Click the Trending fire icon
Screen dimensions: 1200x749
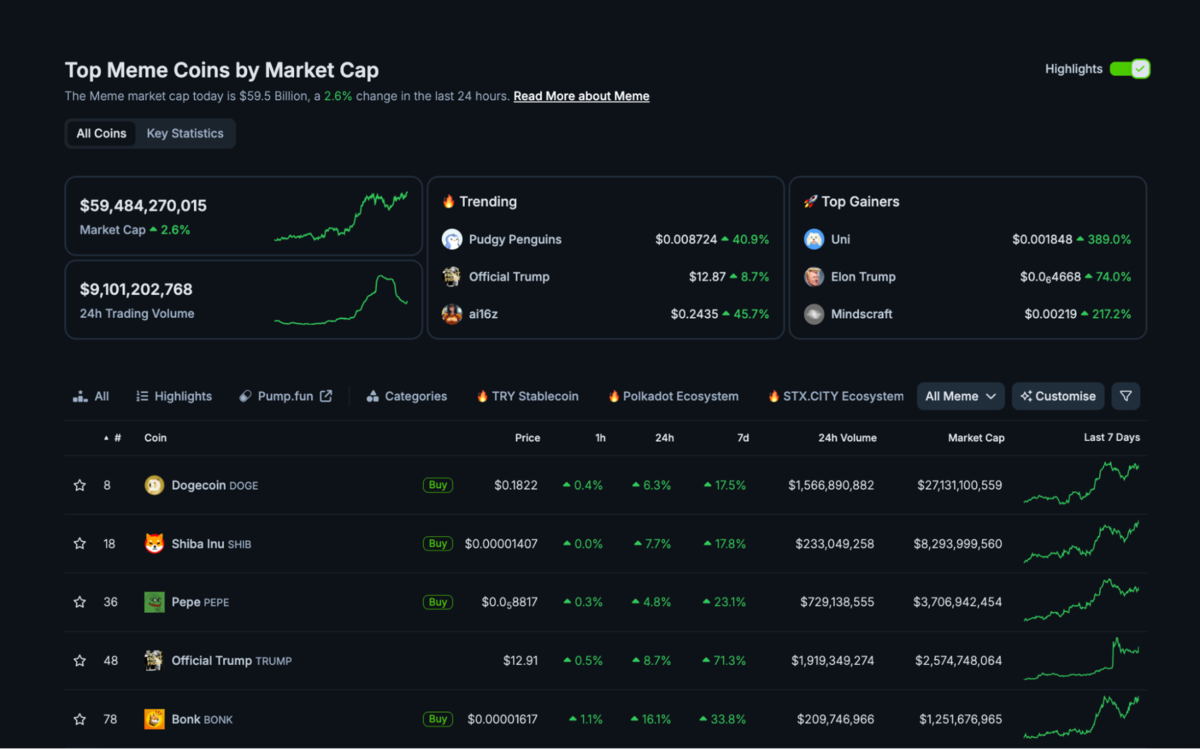pos(449,202)
